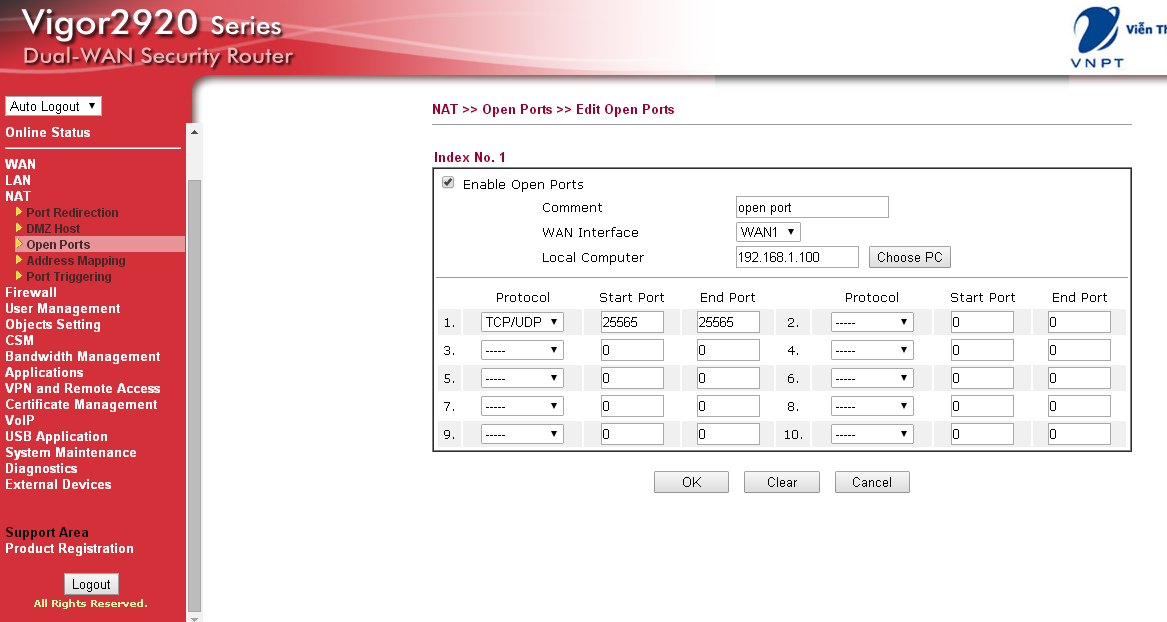
Task: Focus row 3 Start Port field
Action: (x=632, y=350)
